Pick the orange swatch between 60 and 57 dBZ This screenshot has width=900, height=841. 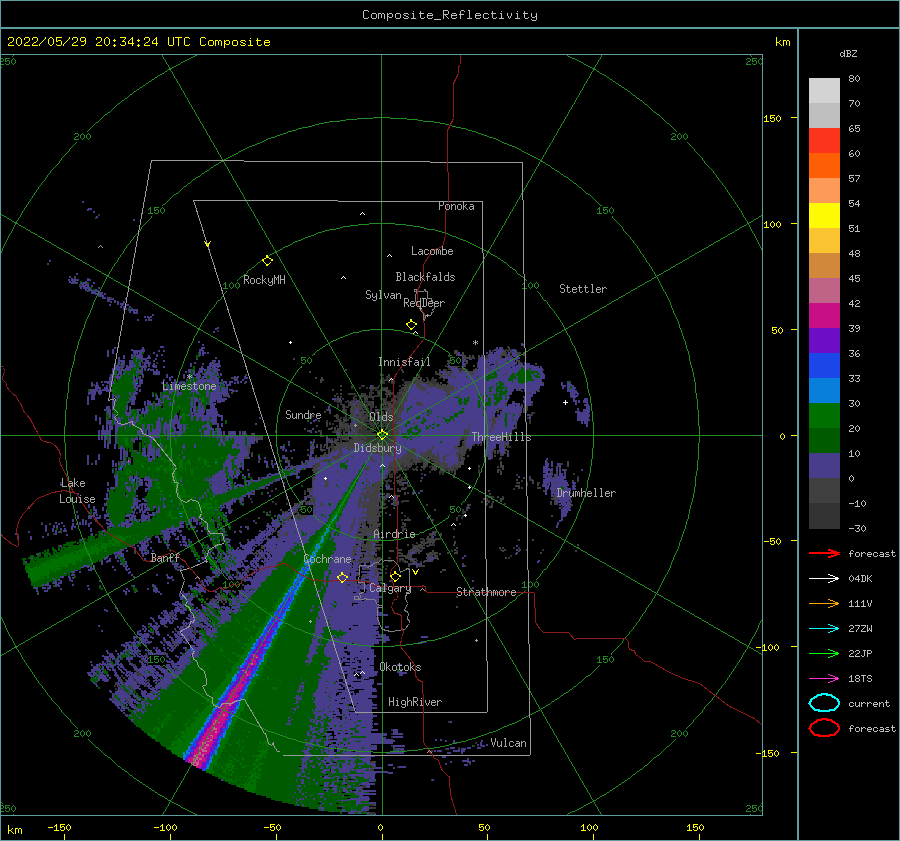(824, 166)
